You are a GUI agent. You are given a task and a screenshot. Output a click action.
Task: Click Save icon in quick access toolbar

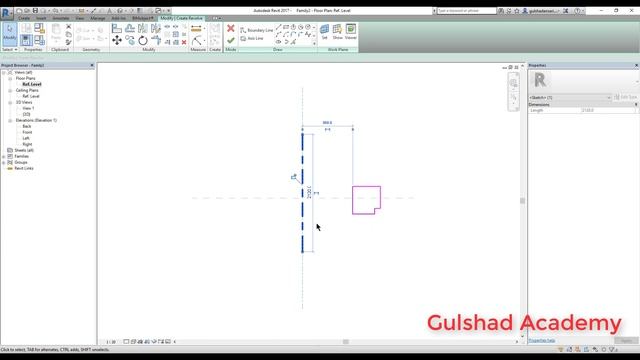pyautogui.click(x=36, y=11)
